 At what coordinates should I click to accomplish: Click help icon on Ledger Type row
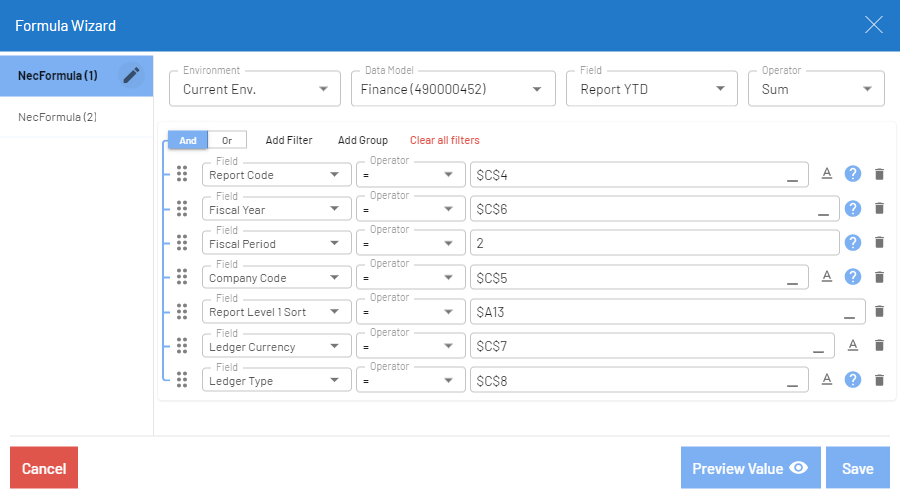[x=853, y=379]
